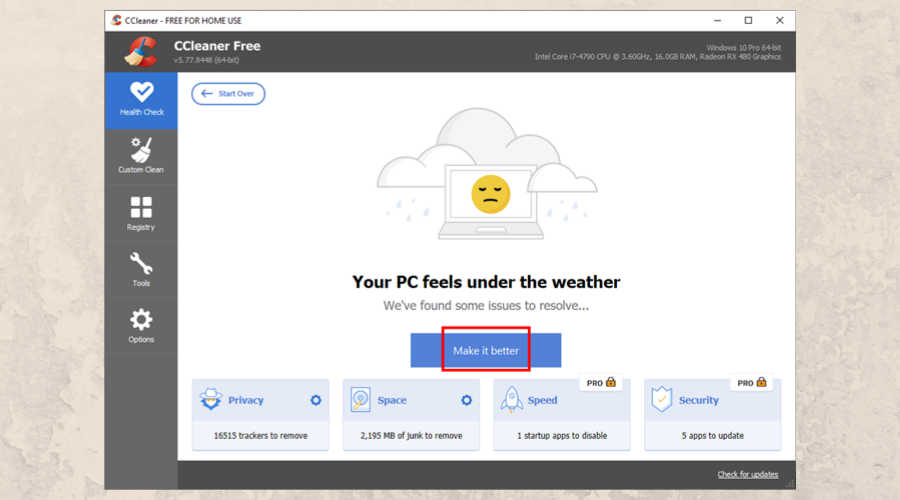This screenshot has height=500, width=900.
Task: Click the Space settings gear icon
Action: (467, 400)
